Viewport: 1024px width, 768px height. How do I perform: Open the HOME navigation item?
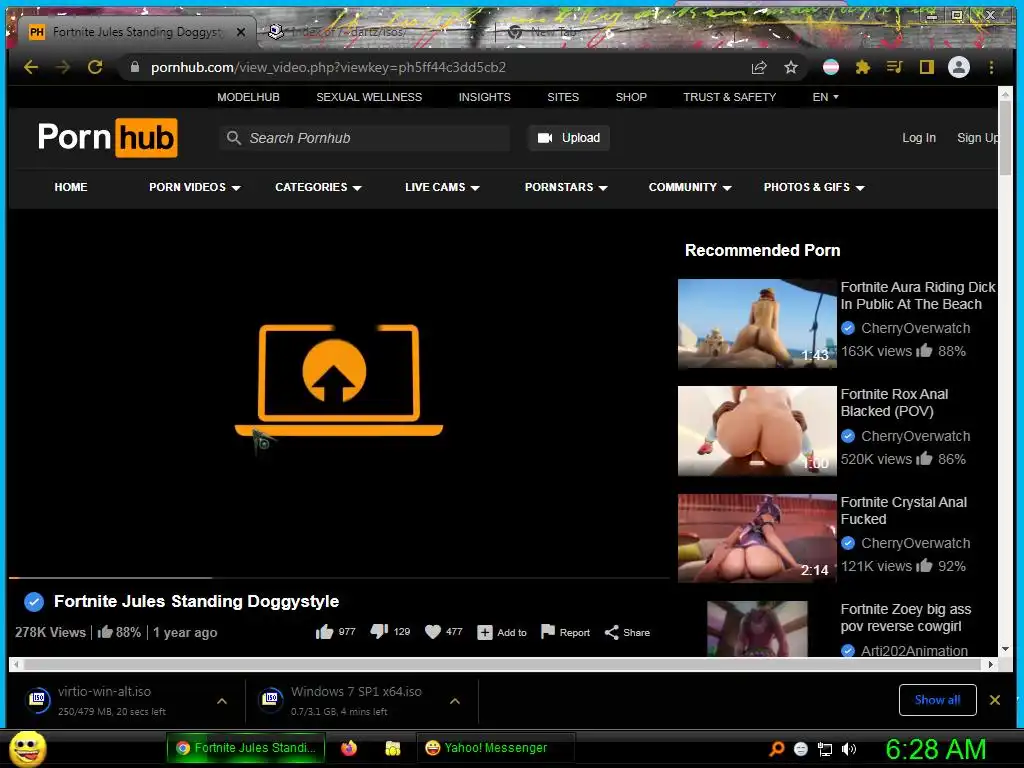point(71,187)
